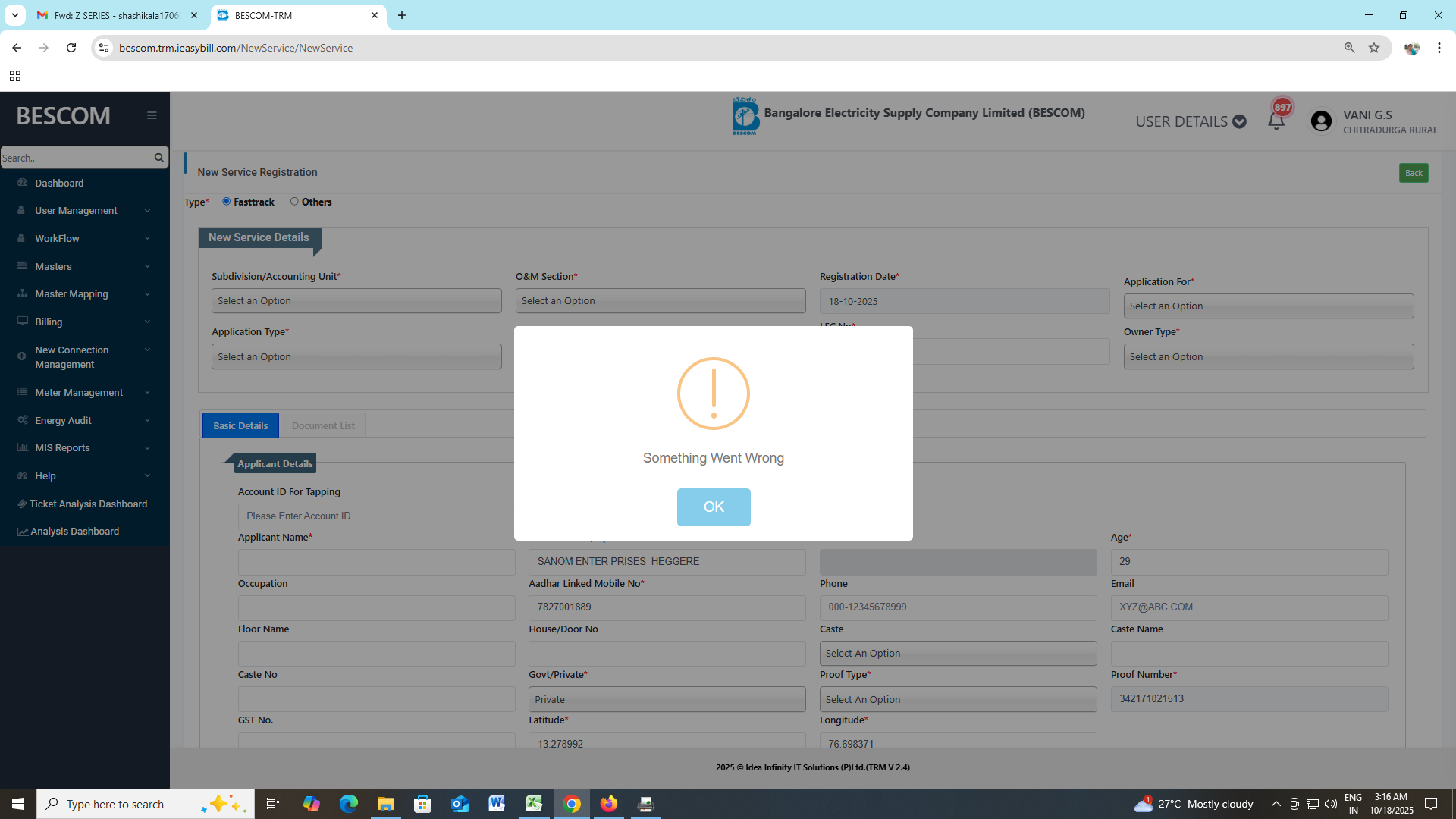This screenshot has width=1456, height=819.
Task: Click the user profile avatar icon
Action: coord(1321,121)
